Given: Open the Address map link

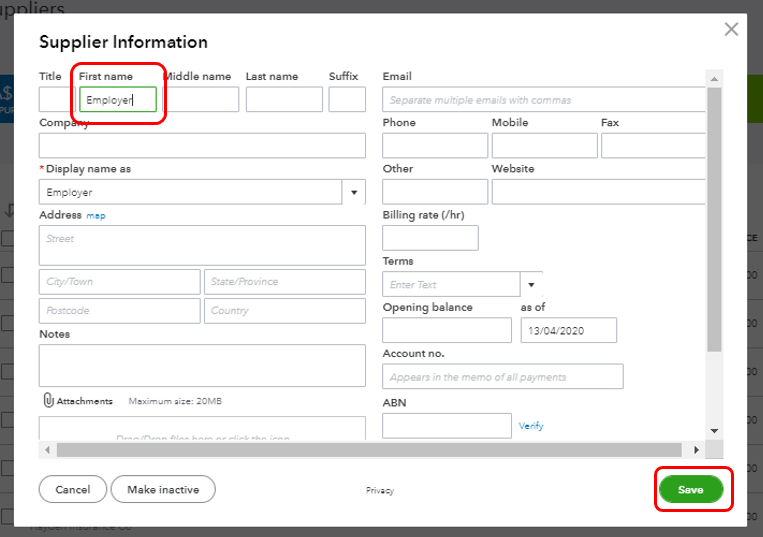Looking at the screenshot, I should click(x=96, y=216).
